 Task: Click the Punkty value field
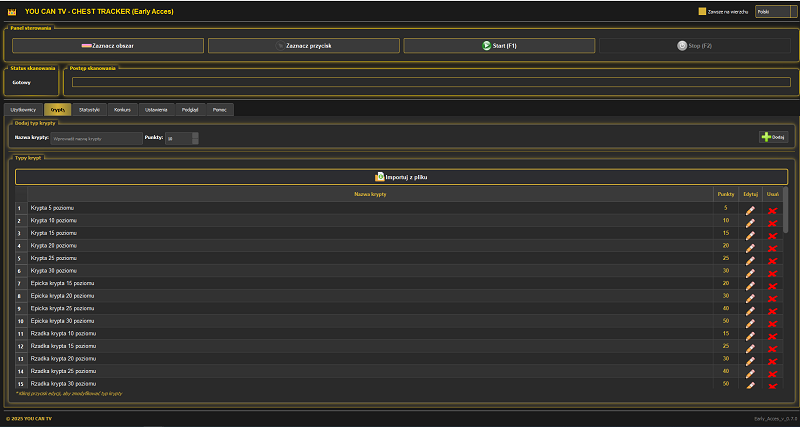coord(179,138)
